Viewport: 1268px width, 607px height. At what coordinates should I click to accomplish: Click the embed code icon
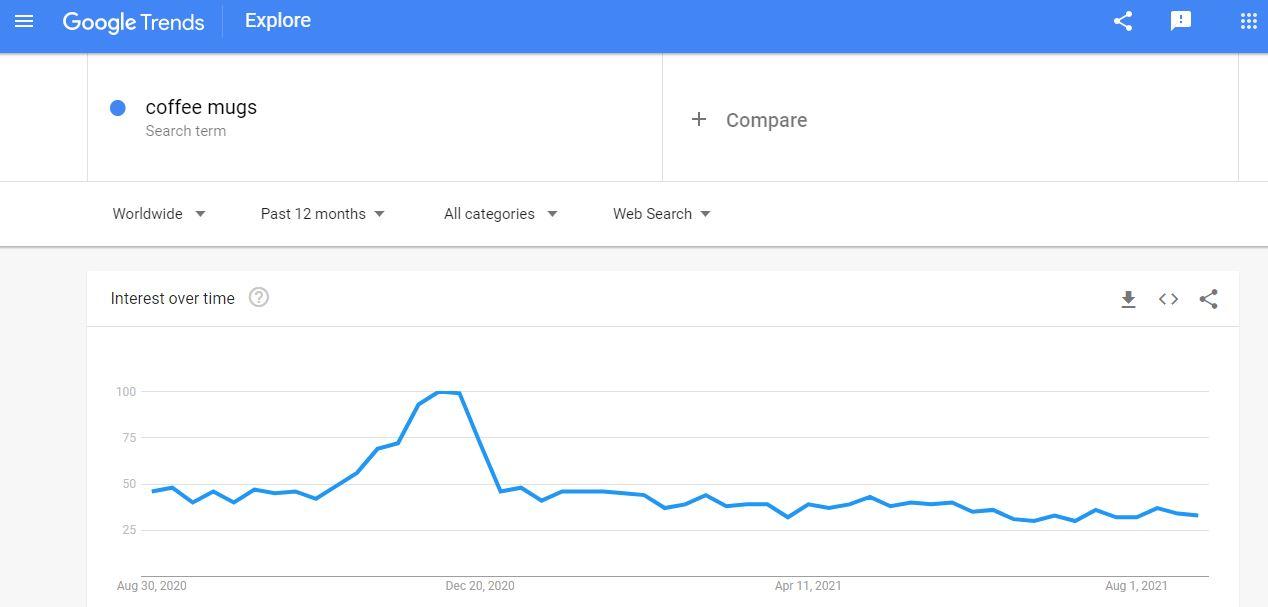coord(1168,299)
